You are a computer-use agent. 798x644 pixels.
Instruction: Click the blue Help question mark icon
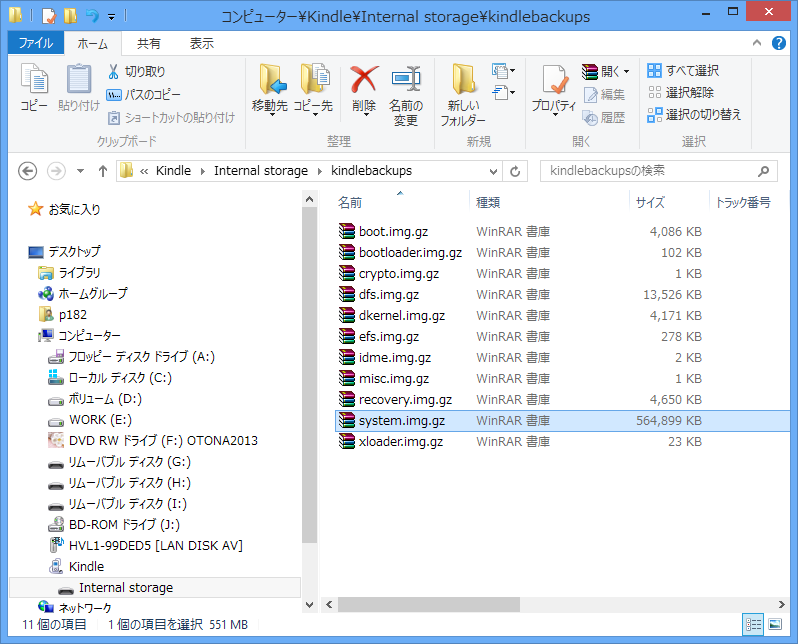[x=779, y=43]
